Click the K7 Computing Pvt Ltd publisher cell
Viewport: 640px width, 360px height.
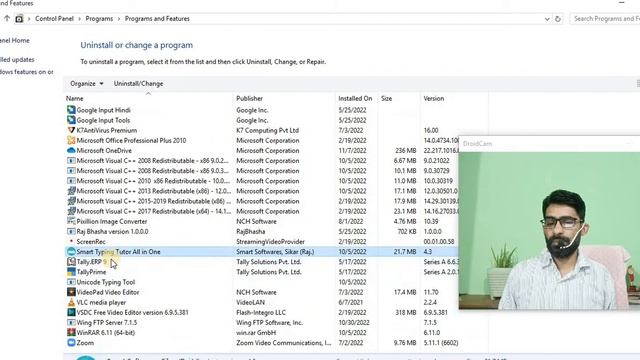click(x=267, y=130)
